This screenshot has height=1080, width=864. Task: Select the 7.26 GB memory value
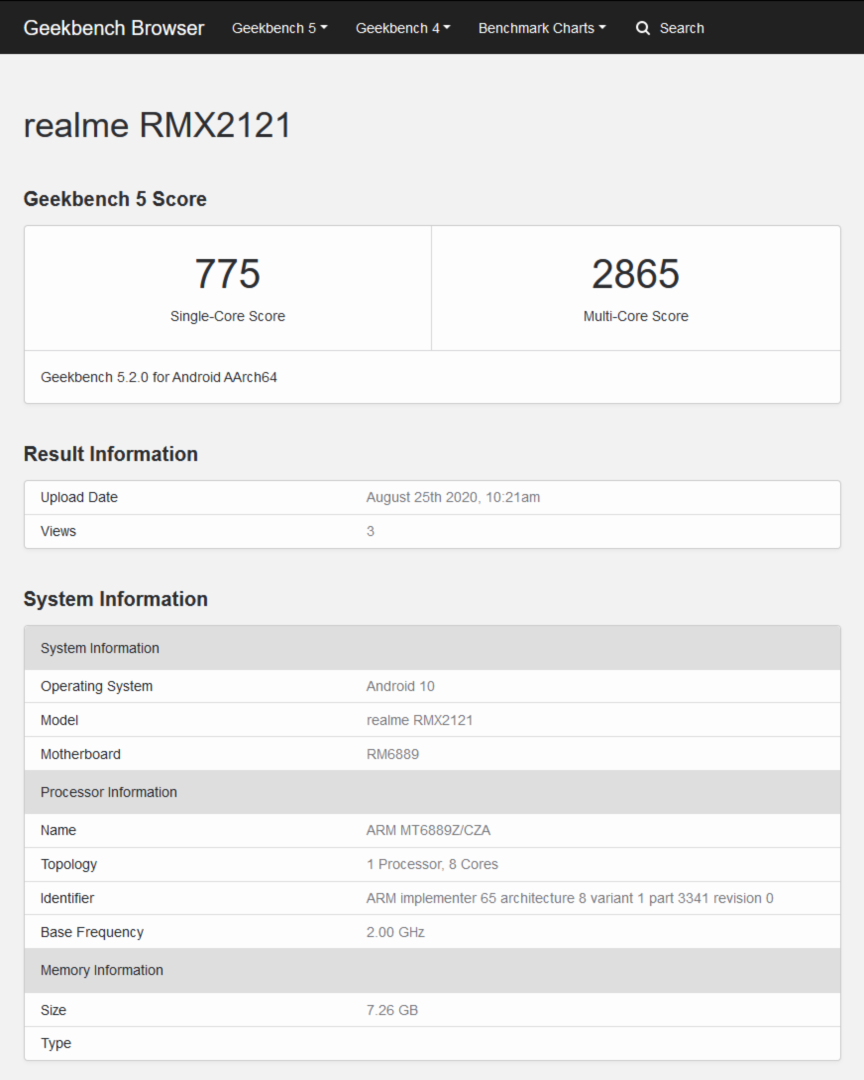391,1010
